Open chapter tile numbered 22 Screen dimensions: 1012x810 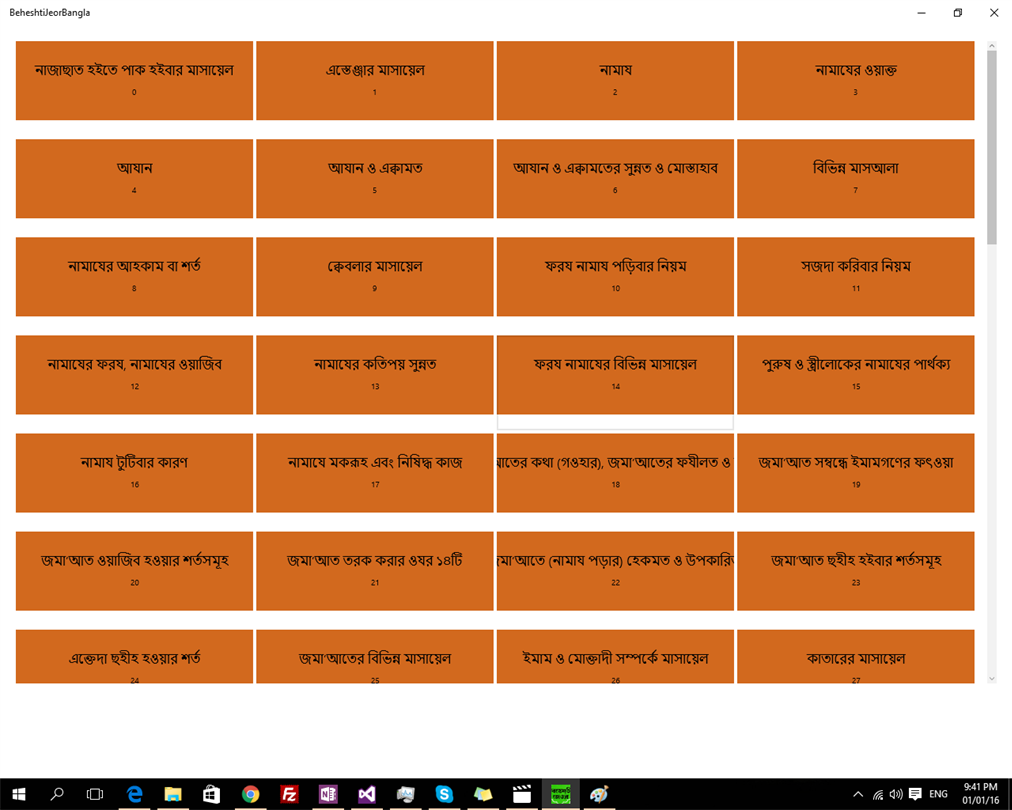[615, 571]
